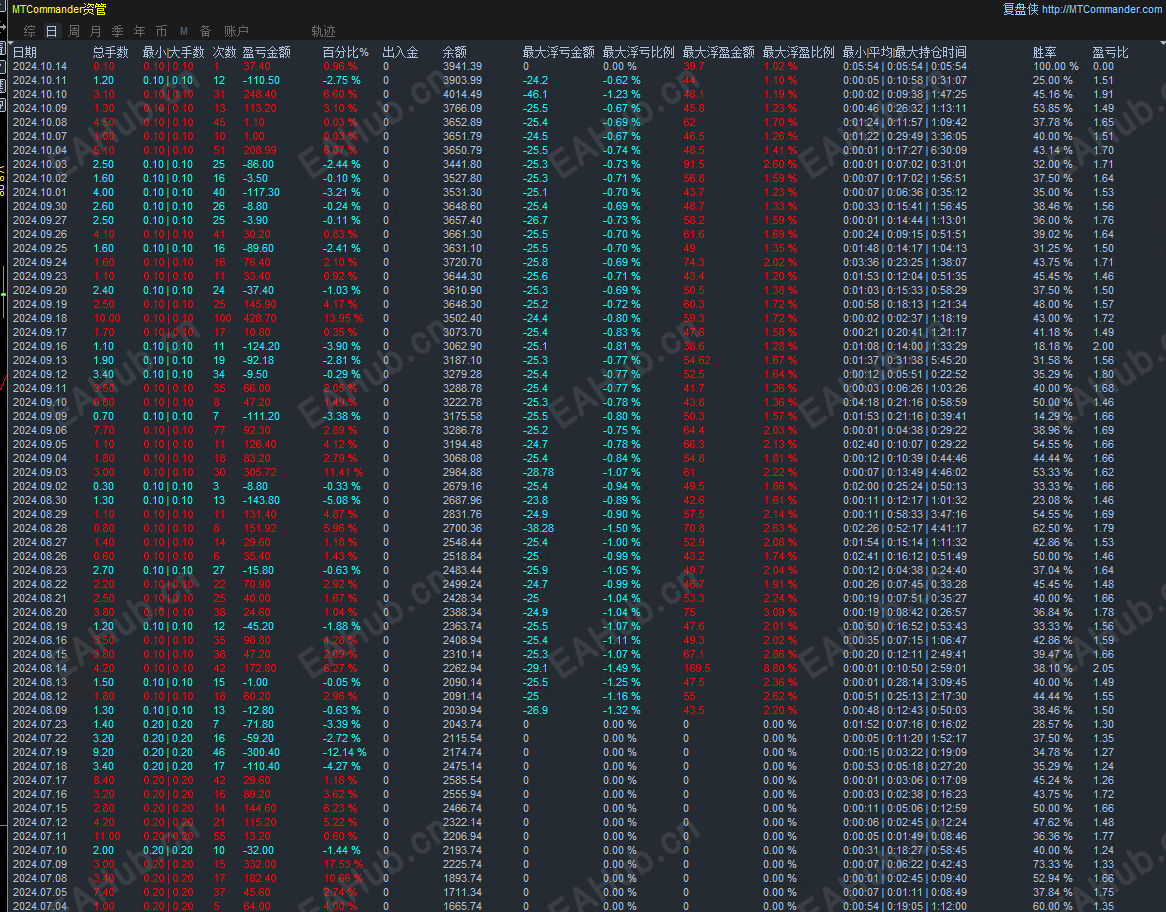Click the 最大浮亏比例 column header
The image size is (1166, 912).
click(x=639, y=52)
